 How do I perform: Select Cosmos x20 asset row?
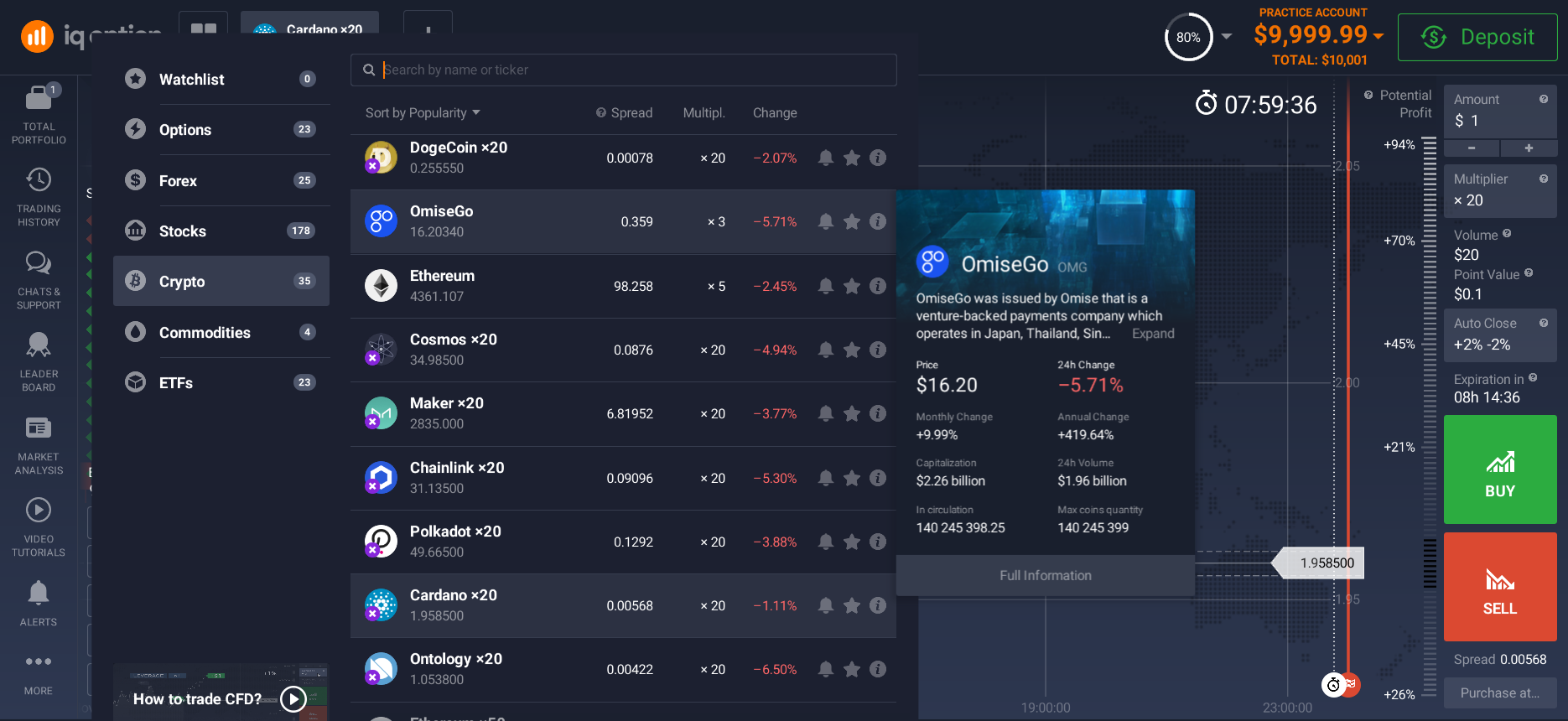click(623, 350)
